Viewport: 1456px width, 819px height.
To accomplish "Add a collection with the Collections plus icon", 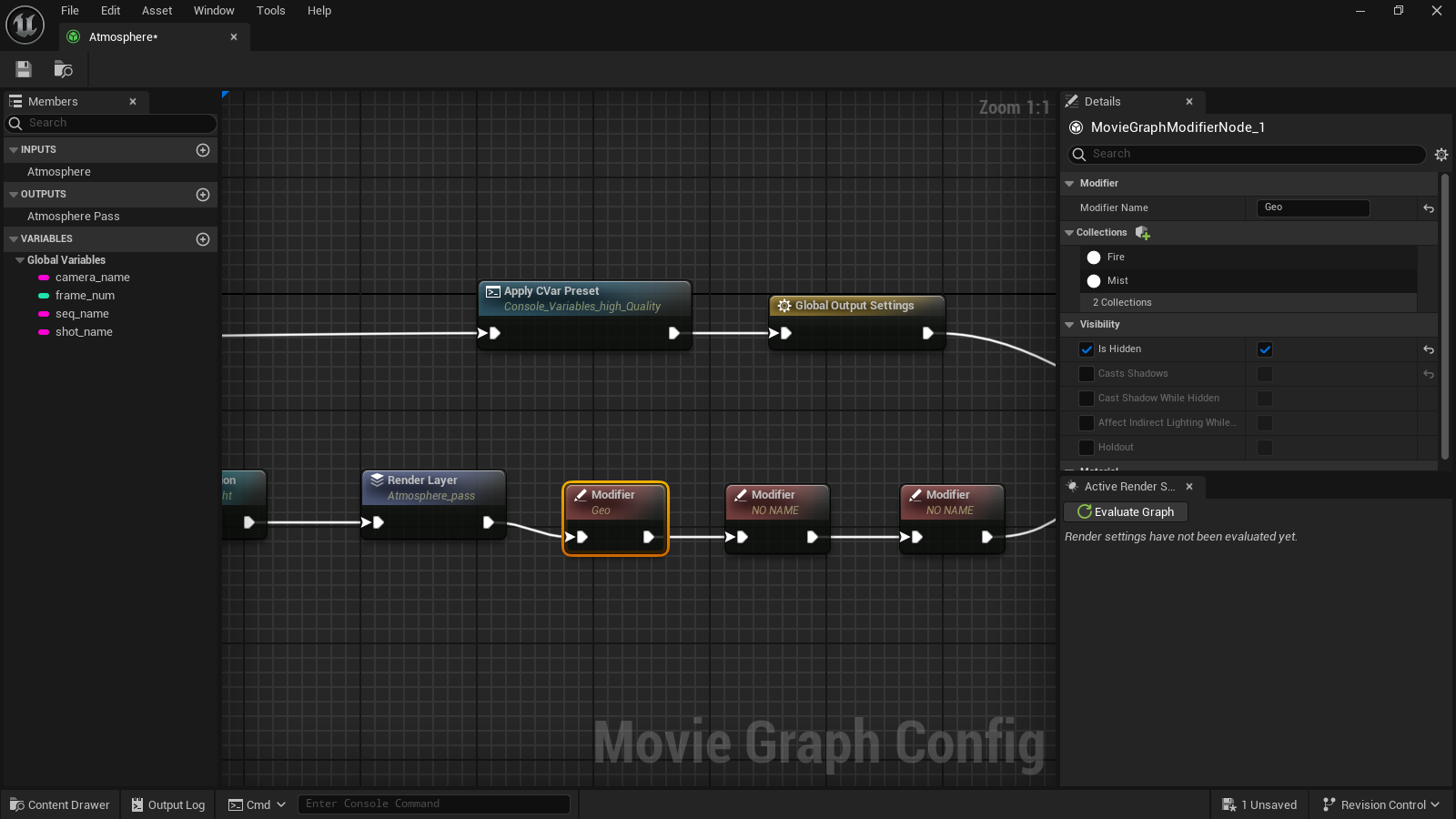I will (1143, 233).
